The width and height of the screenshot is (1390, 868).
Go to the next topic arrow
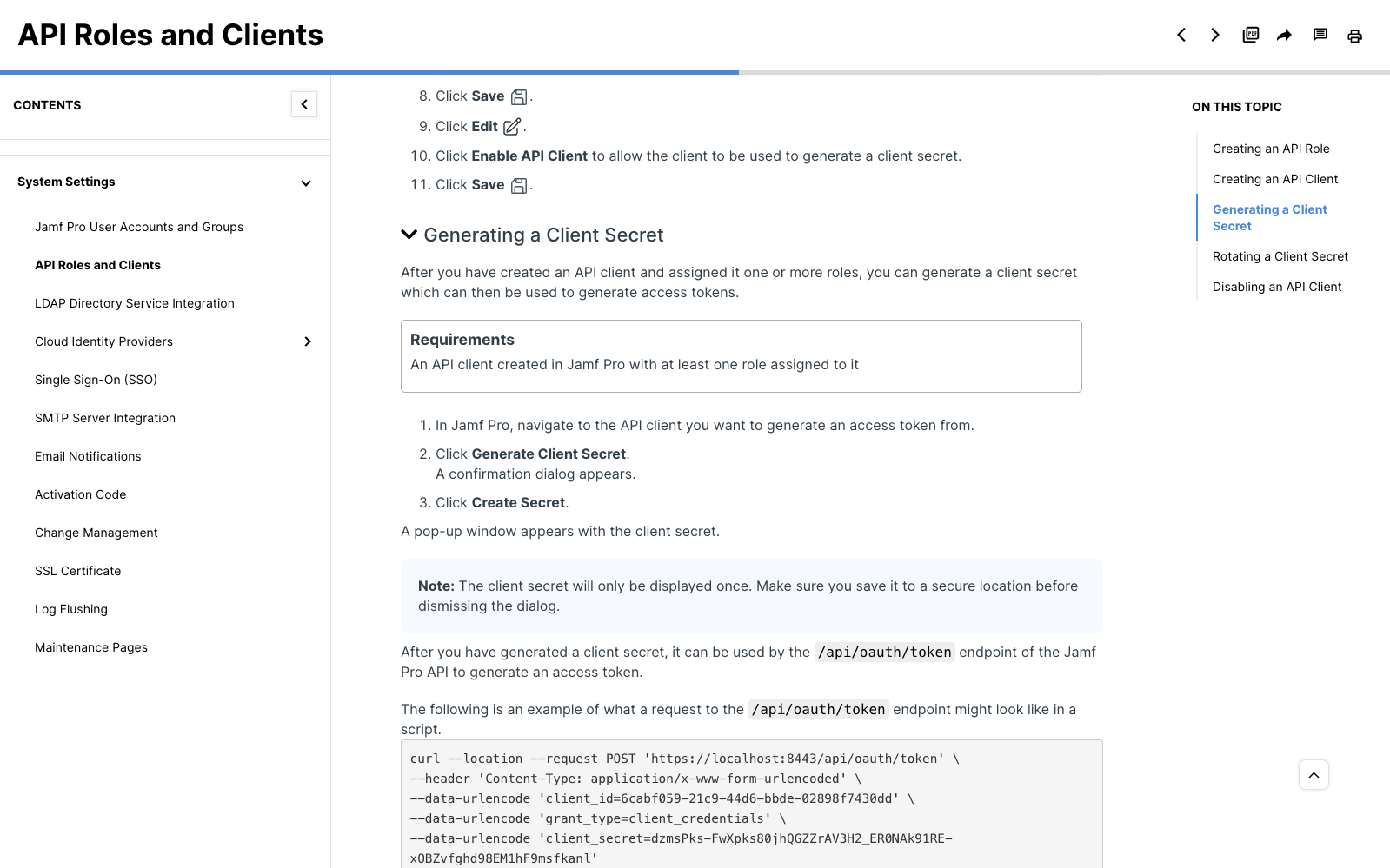click(x=1215, y=35)
